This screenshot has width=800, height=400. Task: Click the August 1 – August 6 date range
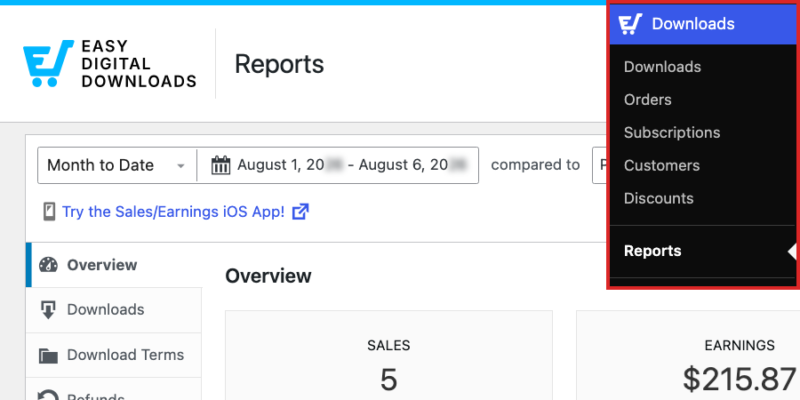pos(338,165)
